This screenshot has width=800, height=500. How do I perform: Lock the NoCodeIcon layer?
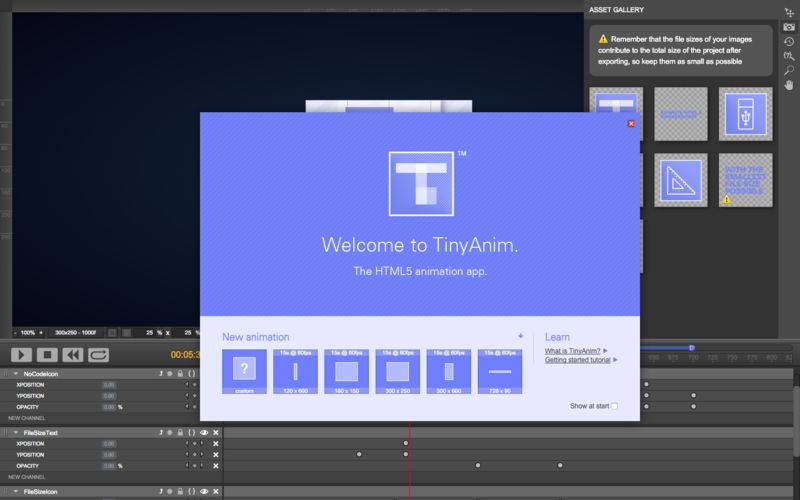tap(180, 374)
